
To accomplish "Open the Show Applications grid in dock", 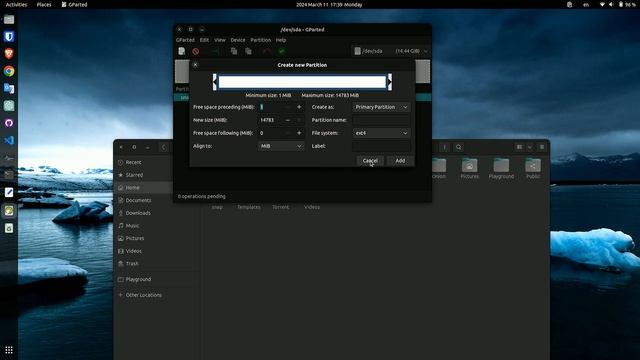I will (x=9, y=350).
